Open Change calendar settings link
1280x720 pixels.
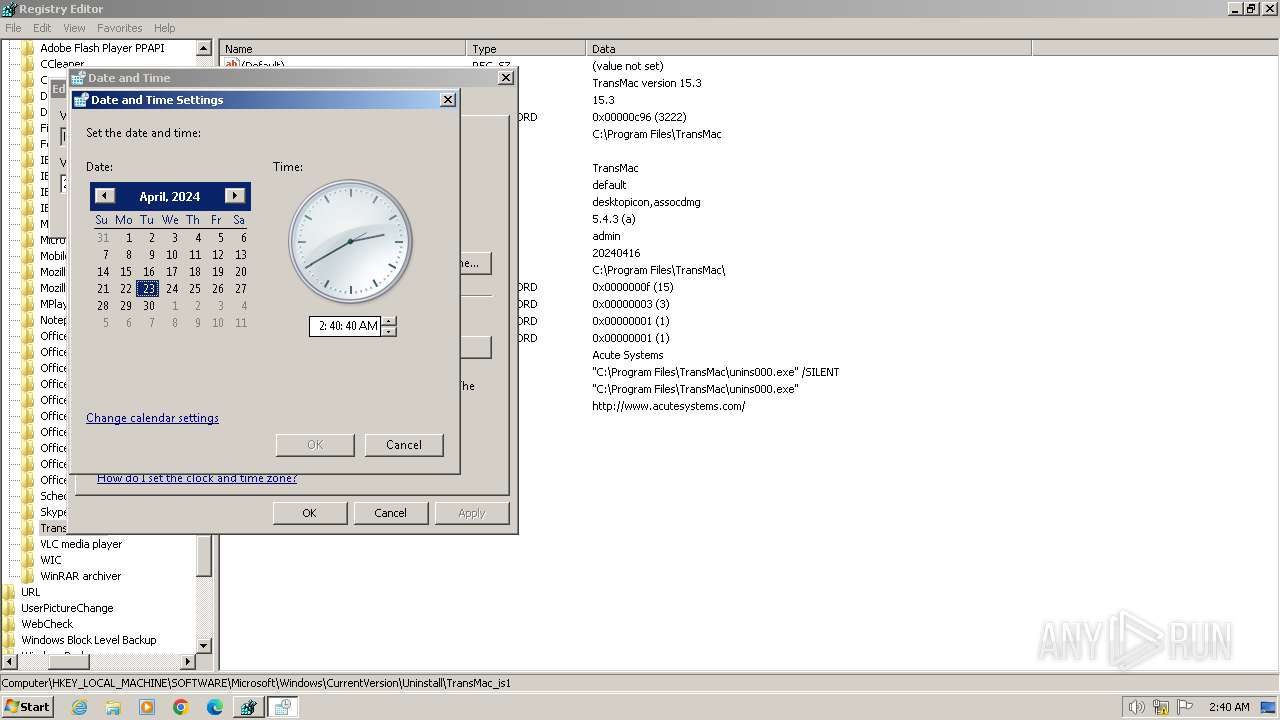click(x=152, y=418)
